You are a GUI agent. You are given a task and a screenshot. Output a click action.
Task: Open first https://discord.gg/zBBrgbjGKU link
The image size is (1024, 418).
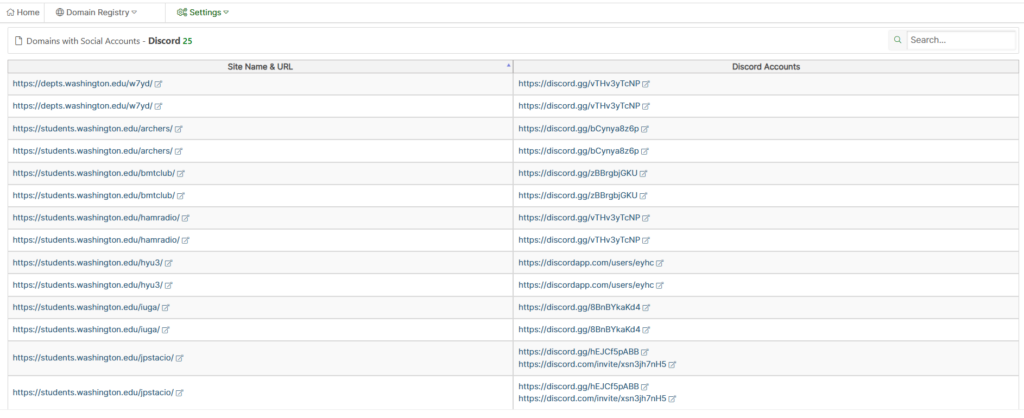(x=578, y=173)
